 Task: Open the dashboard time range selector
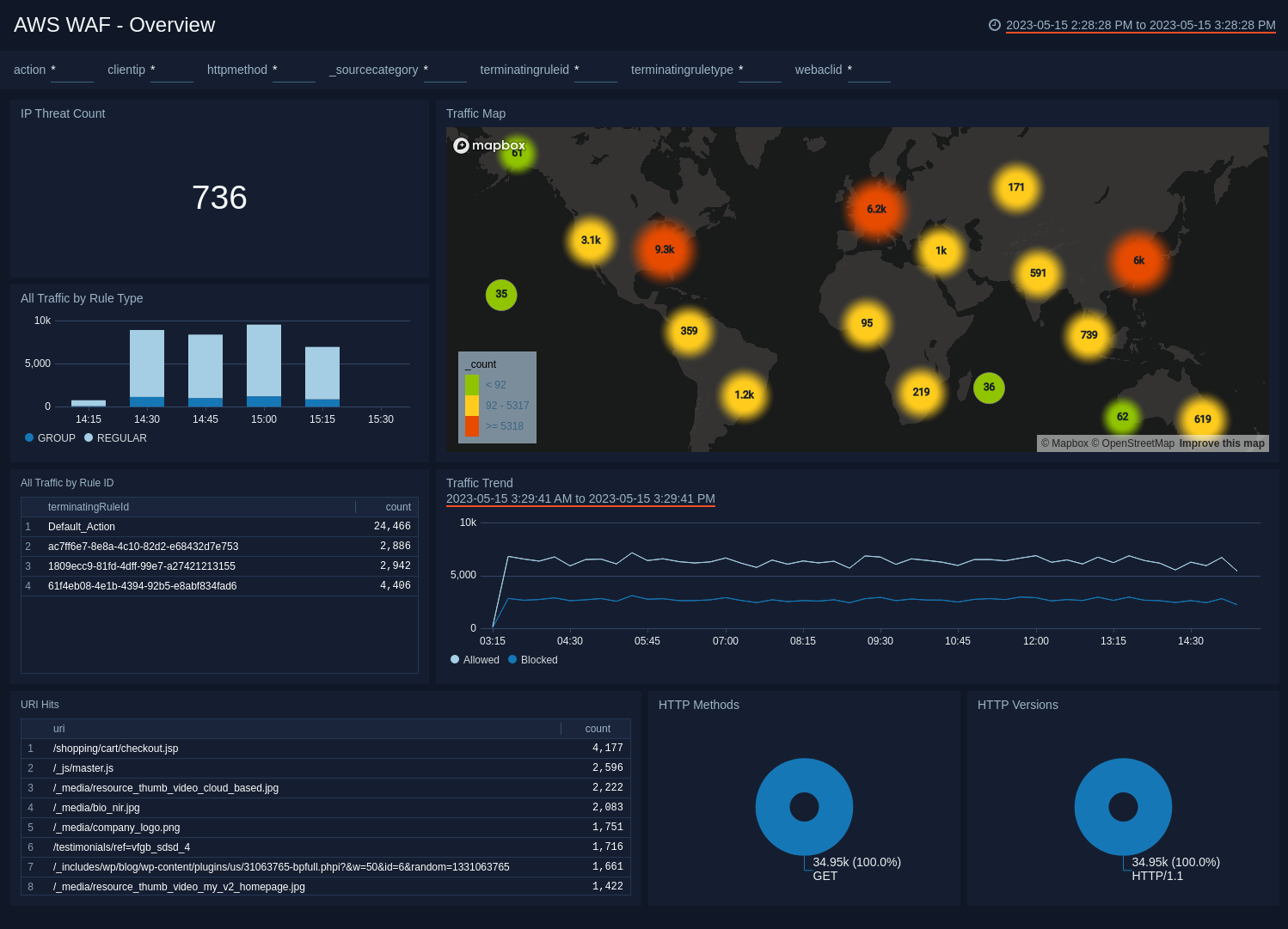point(1140,25)
